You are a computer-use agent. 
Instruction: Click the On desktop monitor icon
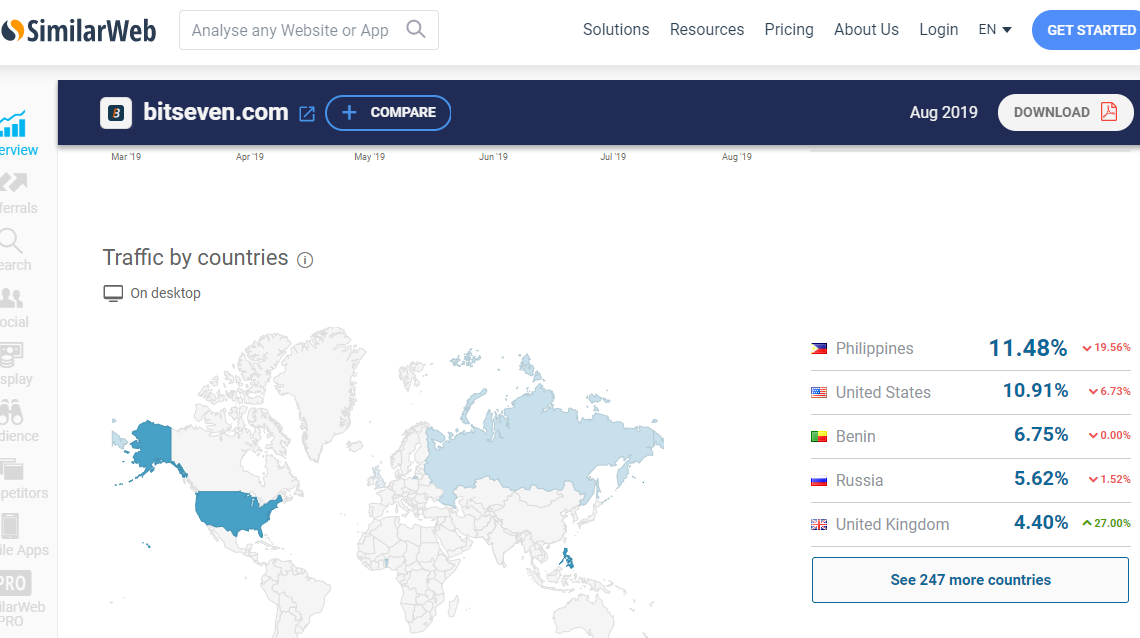pos(113,294)
